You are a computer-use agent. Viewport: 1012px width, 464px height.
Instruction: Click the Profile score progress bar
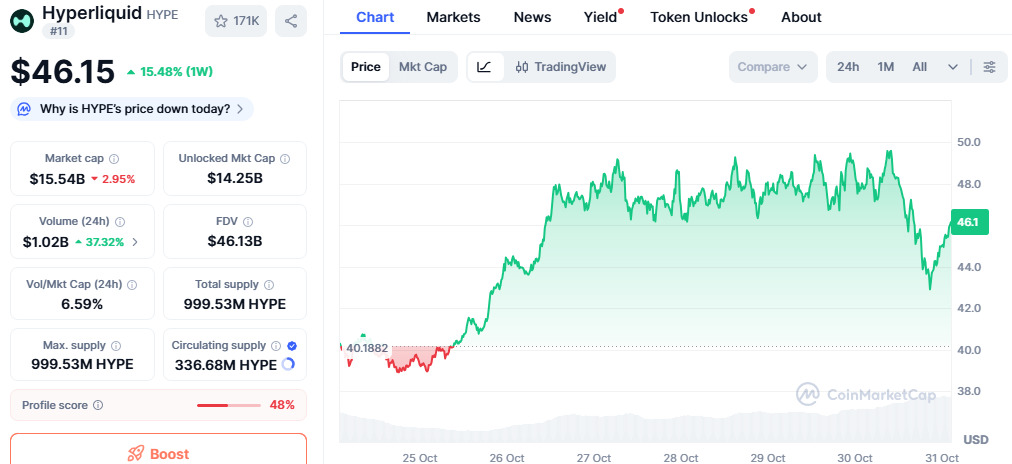coord(228,405)
